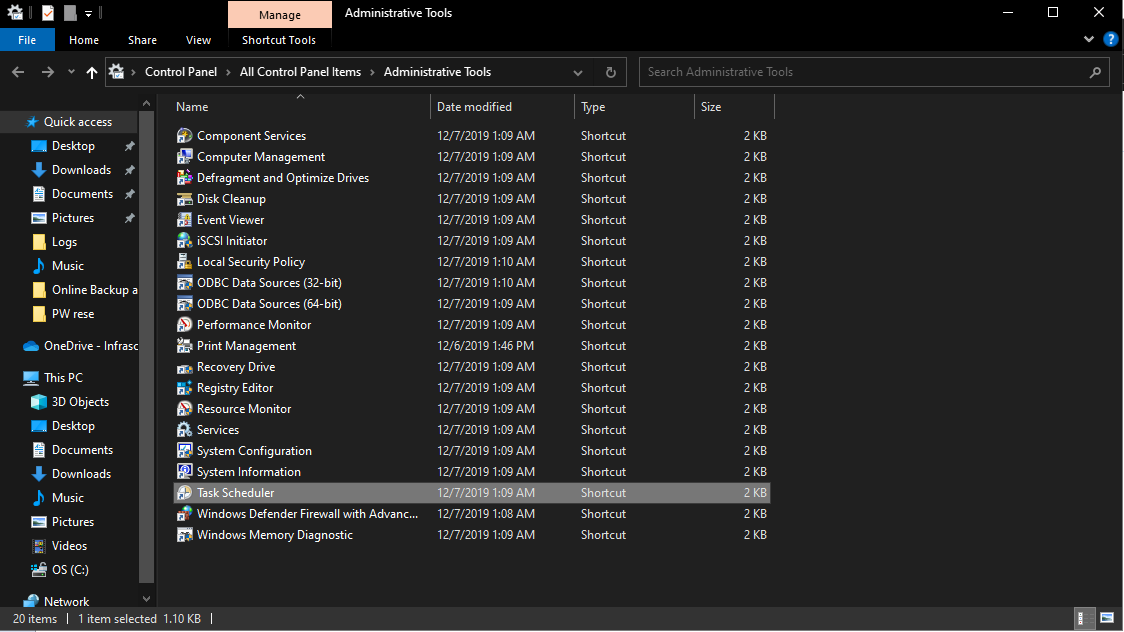Switch to the View ribbon tab
The height and width of the screenshot is (632, 1124).
pos(199,40)
